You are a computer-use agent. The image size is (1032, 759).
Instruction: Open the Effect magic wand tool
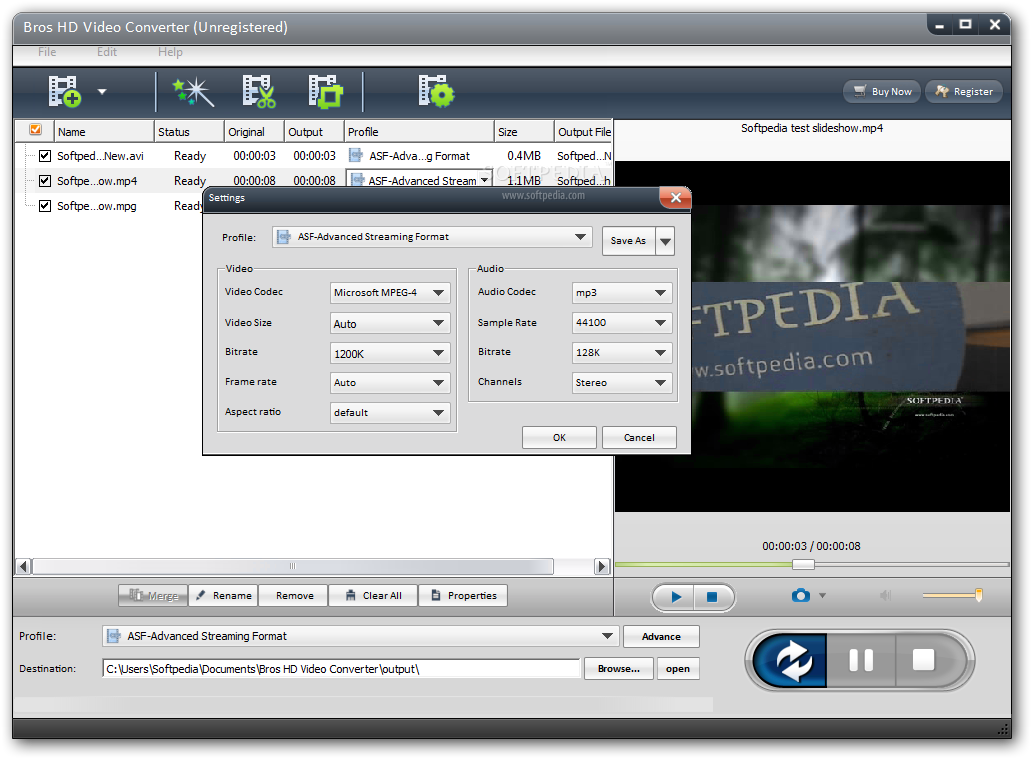click(194, 92)
